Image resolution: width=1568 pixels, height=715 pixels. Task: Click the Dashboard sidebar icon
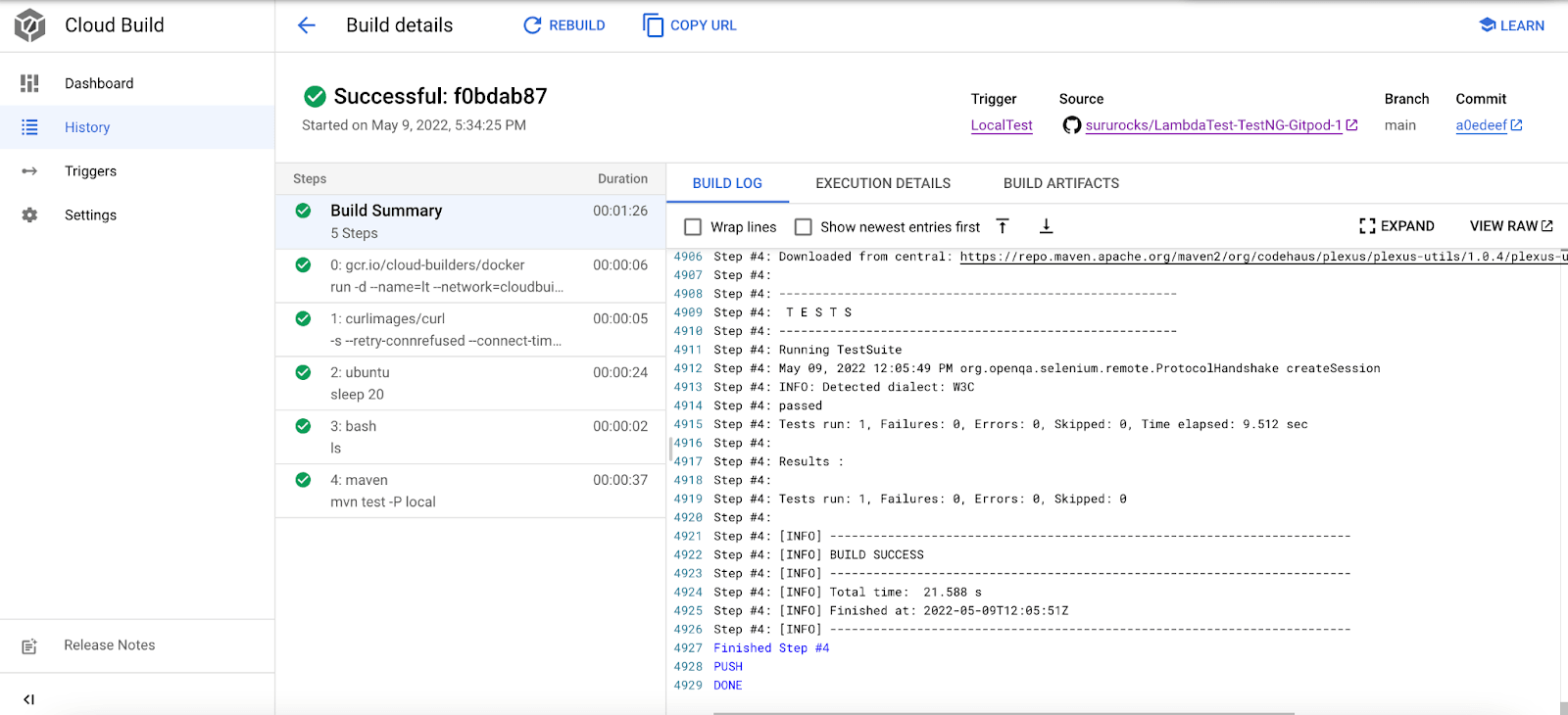click(29, 83)
